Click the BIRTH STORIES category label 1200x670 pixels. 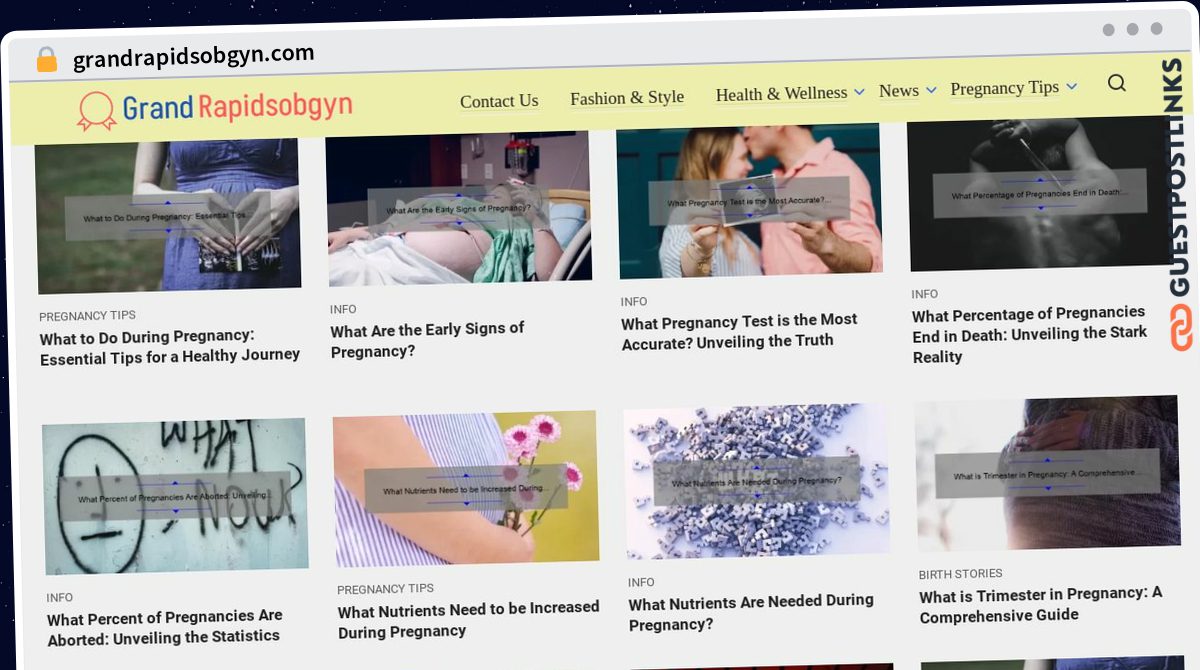coord(961,574)
